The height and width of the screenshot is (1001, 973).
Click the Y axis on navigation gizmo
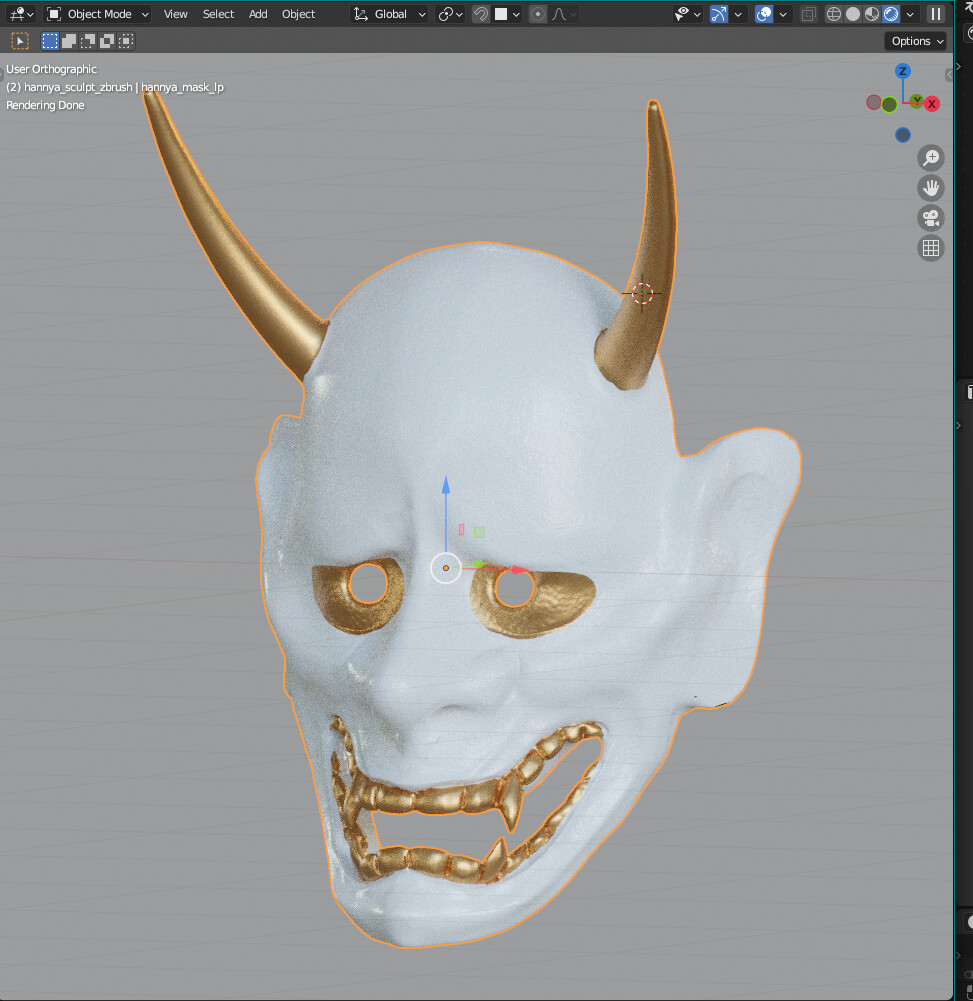click(x=917, y=100)
